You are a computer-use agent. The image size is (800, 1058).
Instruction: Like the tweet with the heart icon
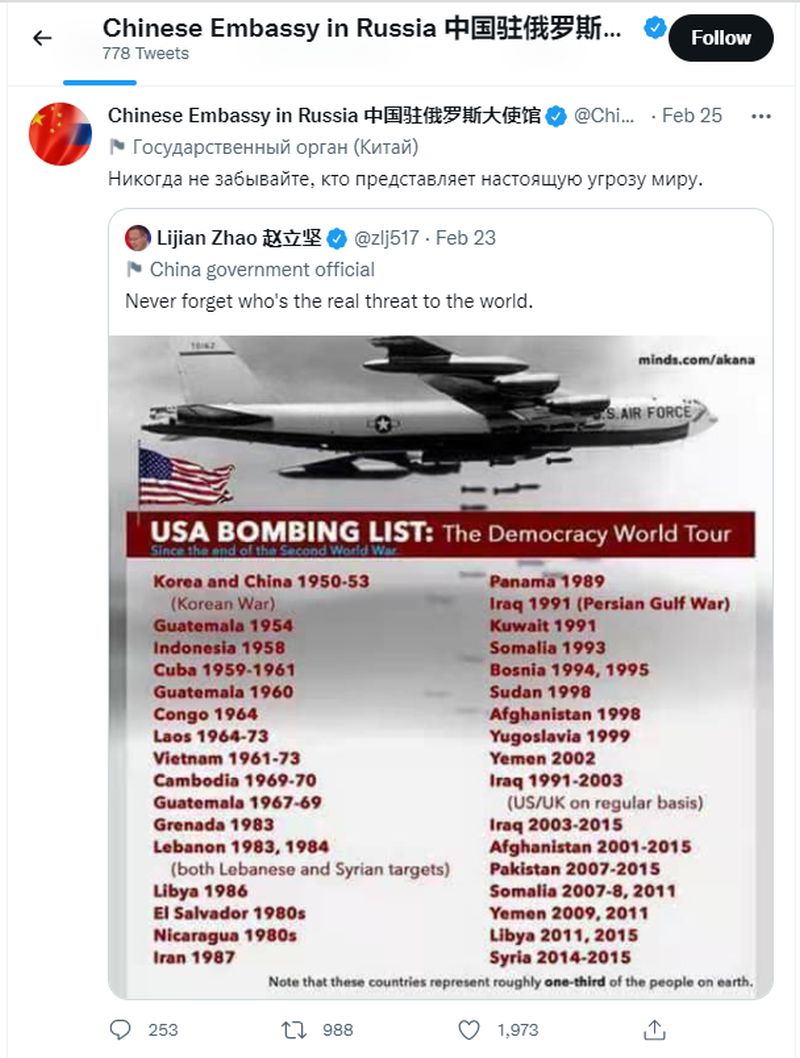(469, 1030)
